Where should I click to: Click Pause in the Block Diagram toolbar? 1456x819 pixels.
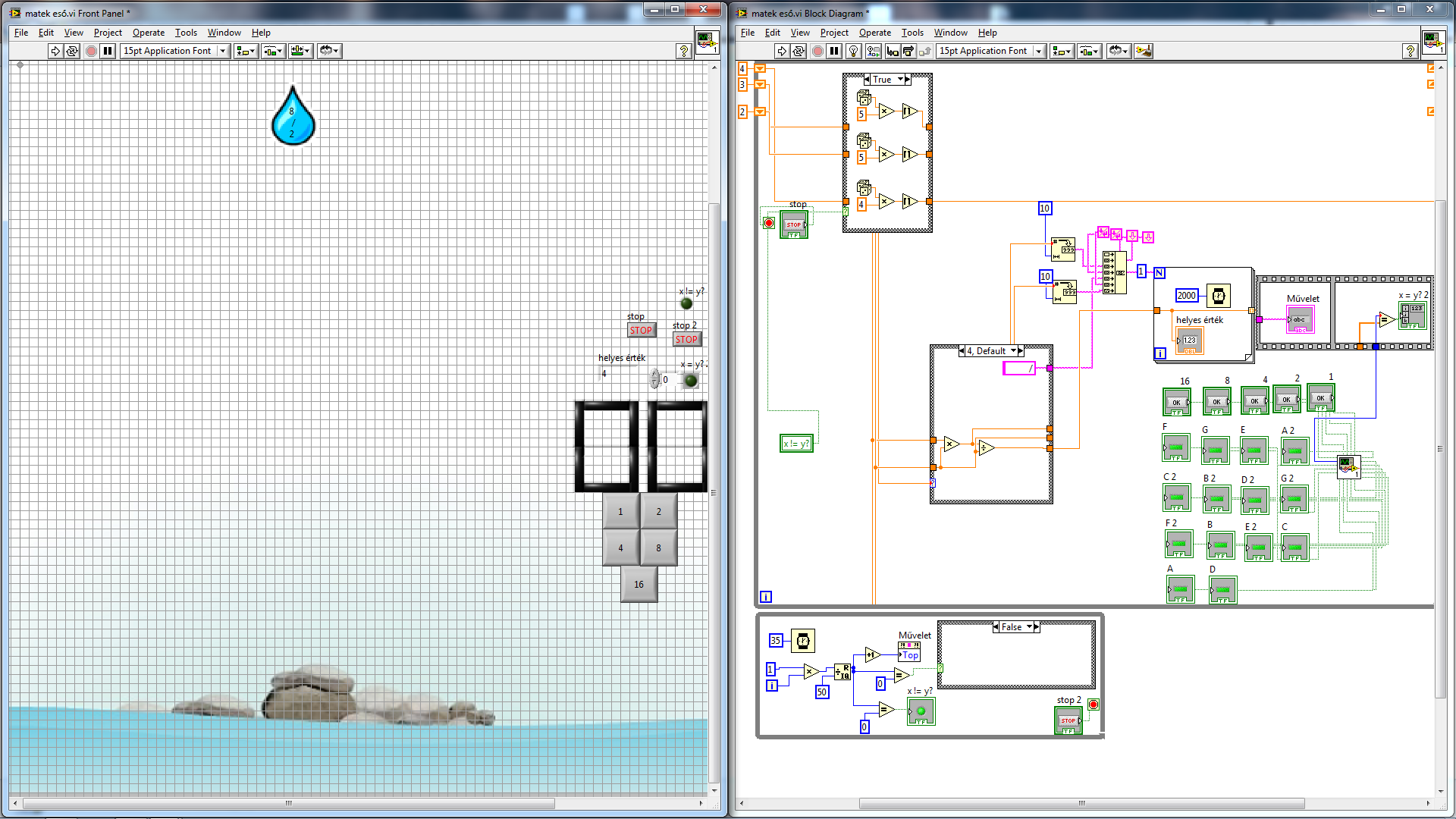(x=834, y=51)
